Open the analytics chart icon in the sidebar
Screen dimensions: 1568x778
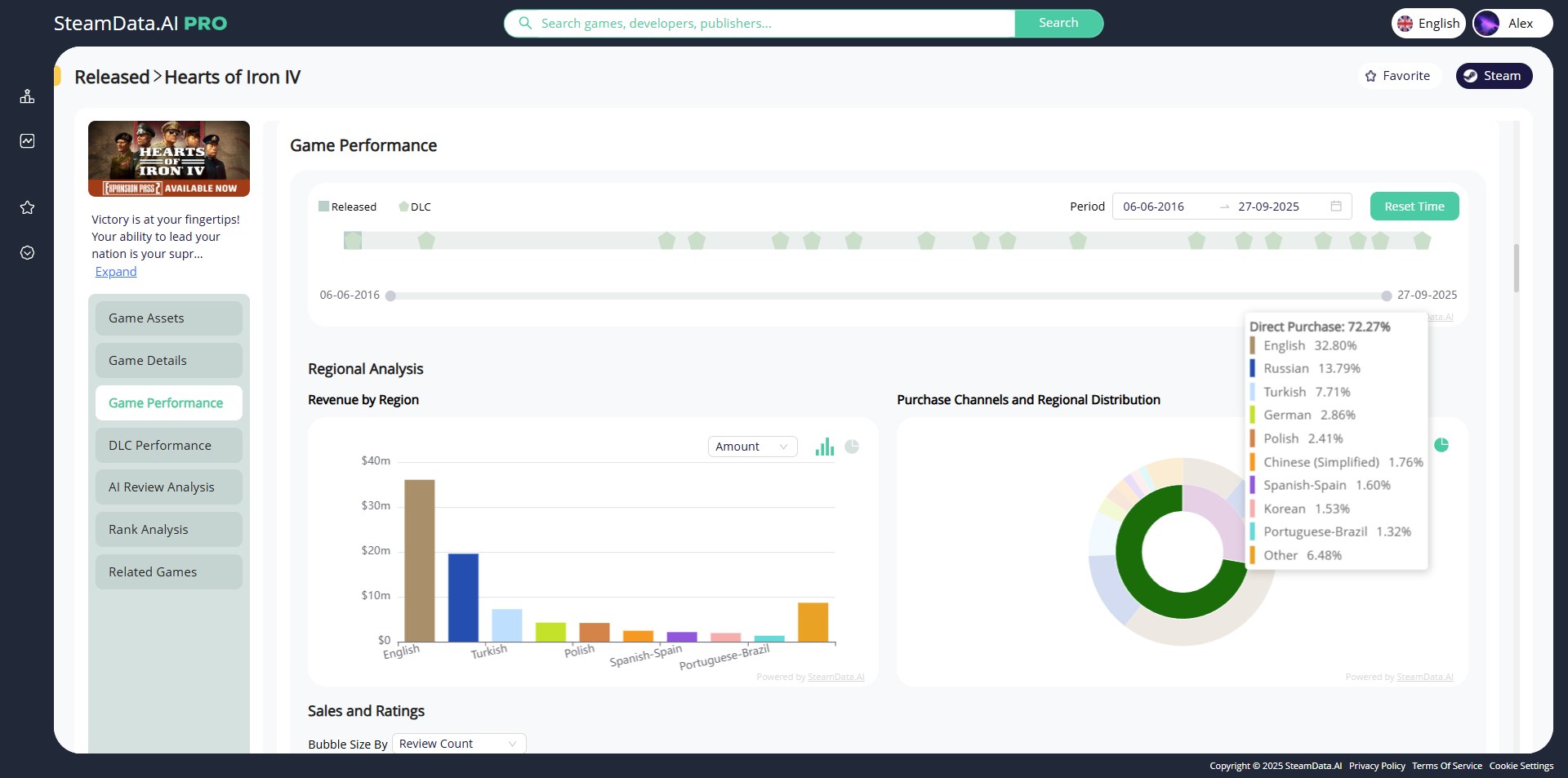27,140
